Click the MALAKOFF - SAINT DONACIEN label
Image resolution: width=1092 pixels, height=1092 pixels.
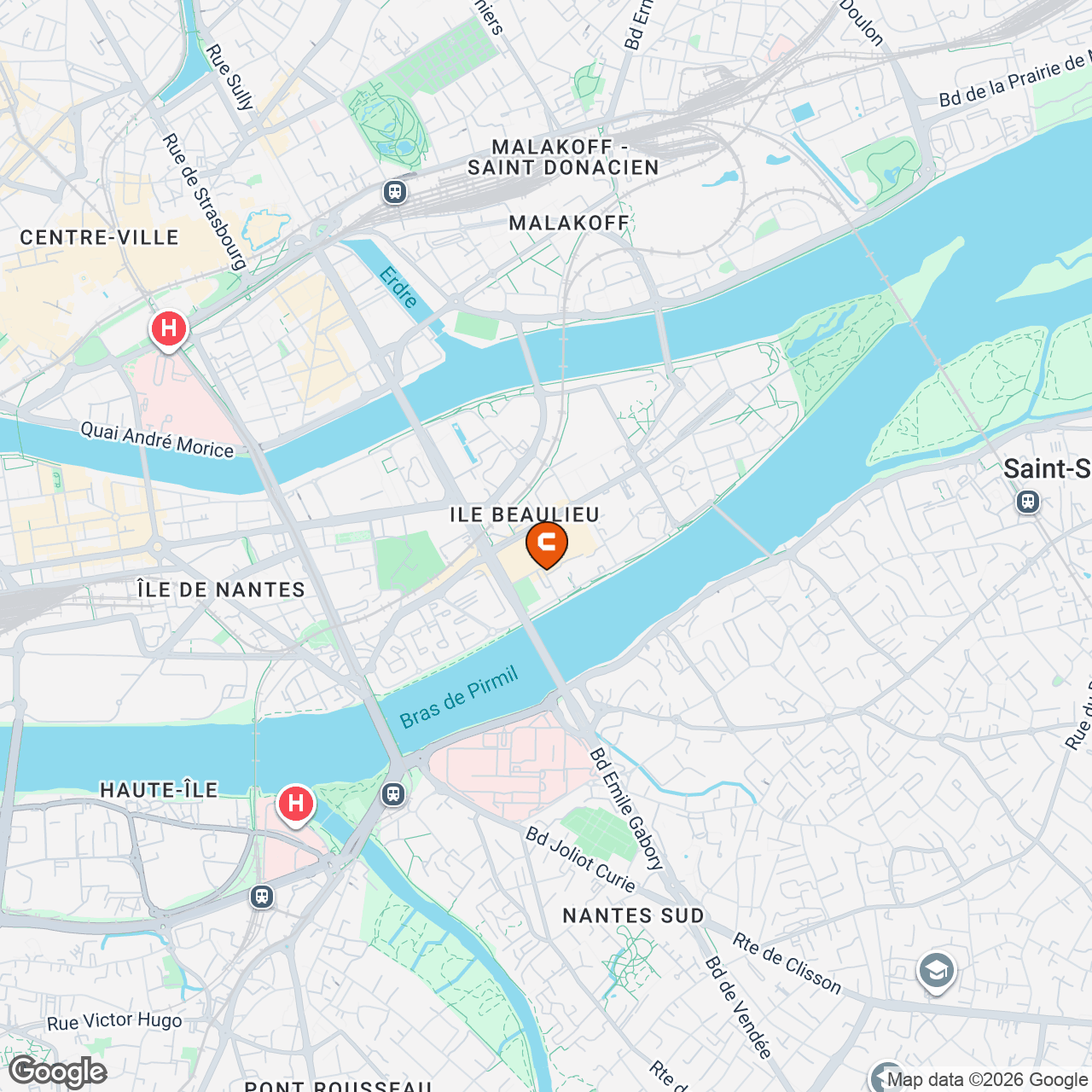point(564,157)
